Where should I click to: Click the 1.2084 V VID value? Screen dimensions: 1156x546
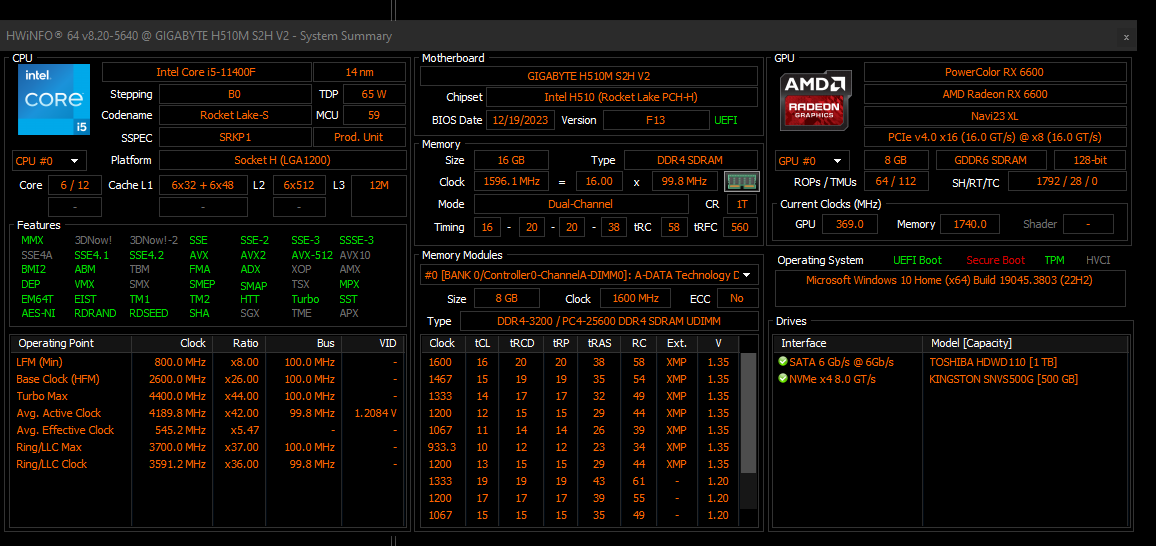(376, 413)
